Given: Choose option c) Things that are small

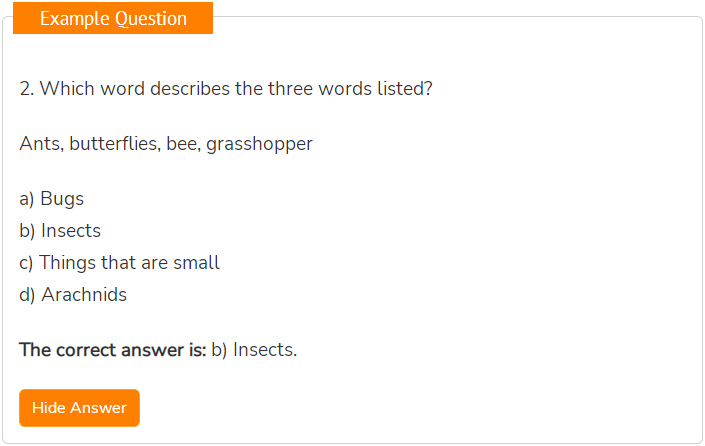Looking at the screenshot, I should (120, 263).
